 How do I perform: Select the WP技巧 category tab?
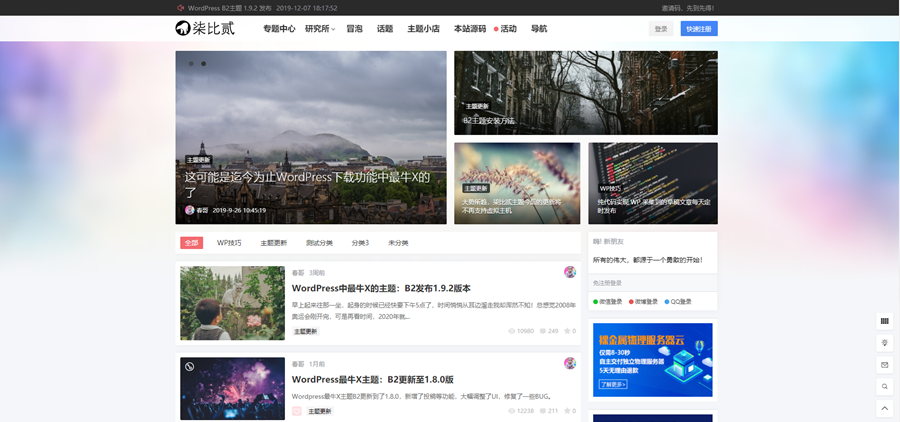pos(229,243)
